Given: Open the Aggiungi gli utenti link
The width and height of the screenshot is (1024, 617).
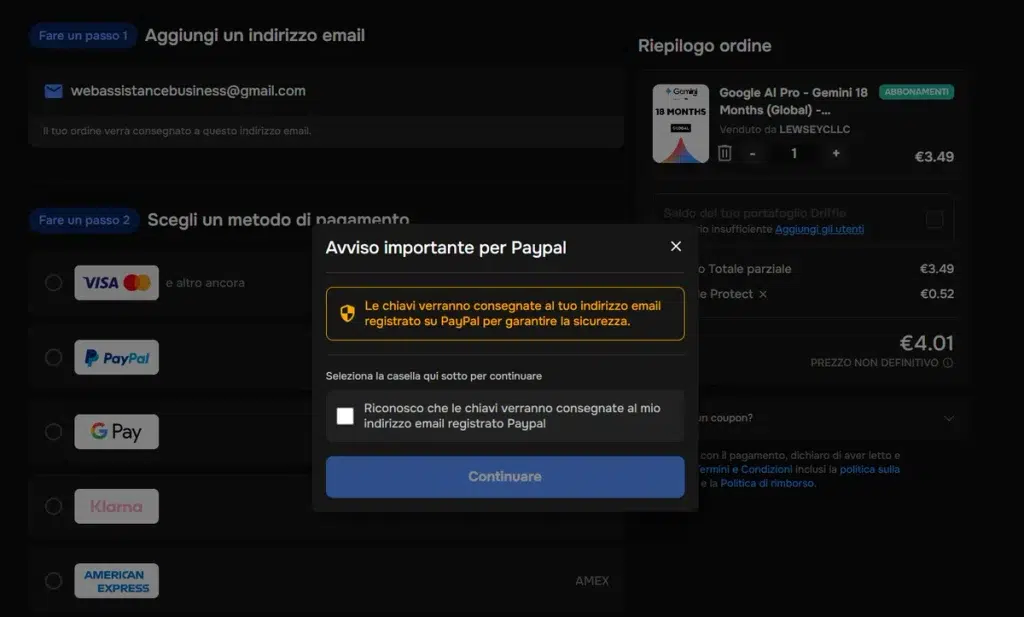Looking at the screenshot, I should click(820, 229).
